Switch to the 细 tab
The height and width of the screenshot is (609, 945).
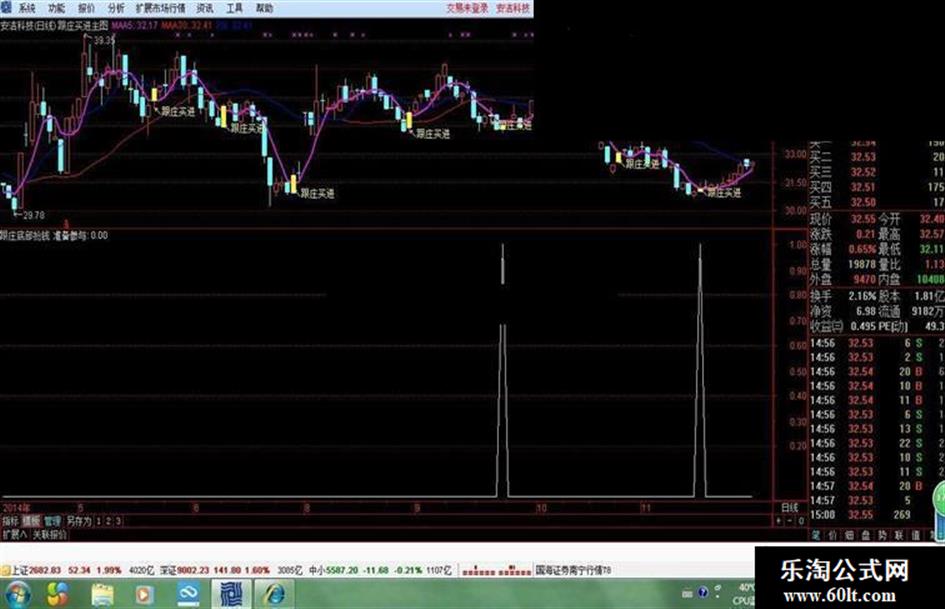(x=849, y=535)
